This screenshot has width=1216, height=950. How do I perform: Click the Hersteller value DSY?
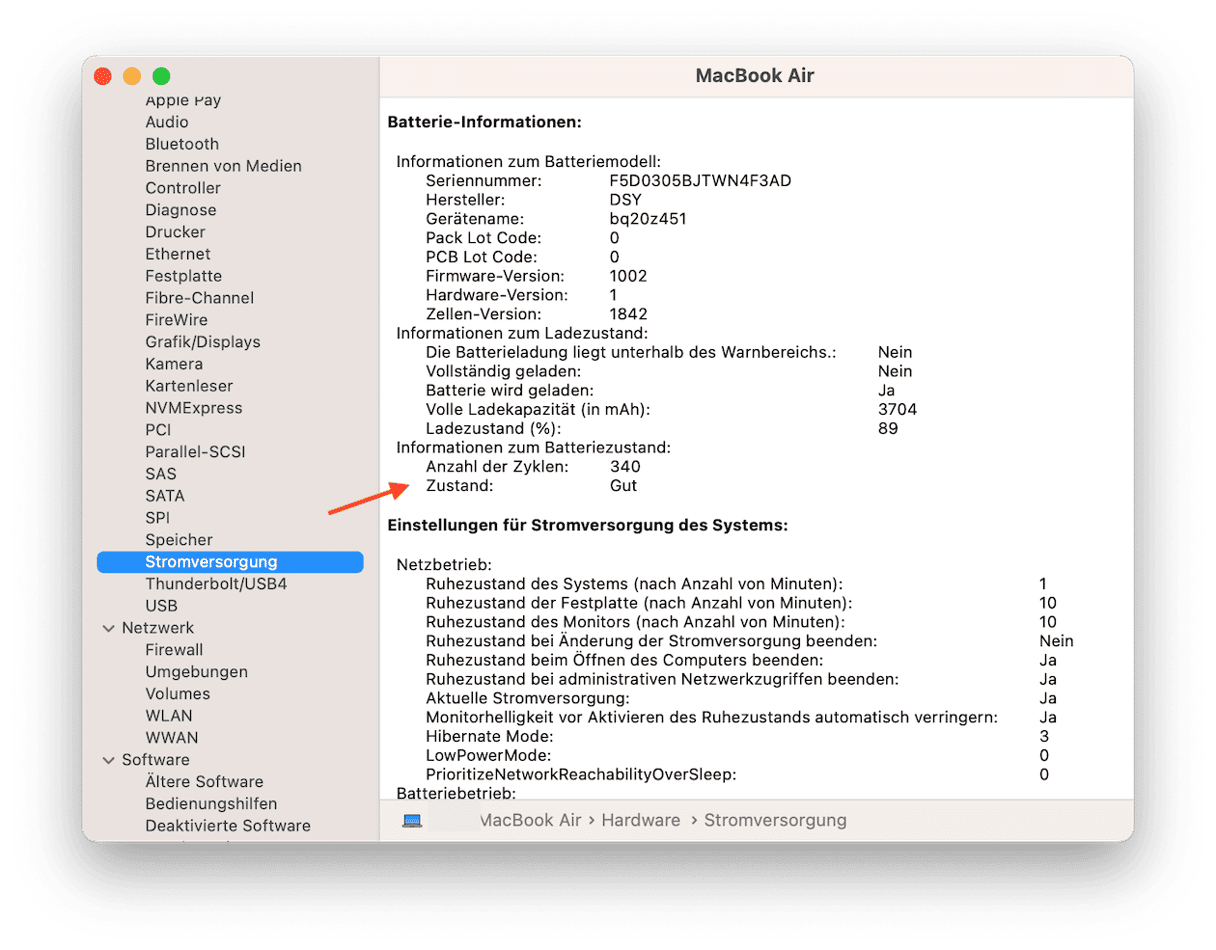coord(625,200)
